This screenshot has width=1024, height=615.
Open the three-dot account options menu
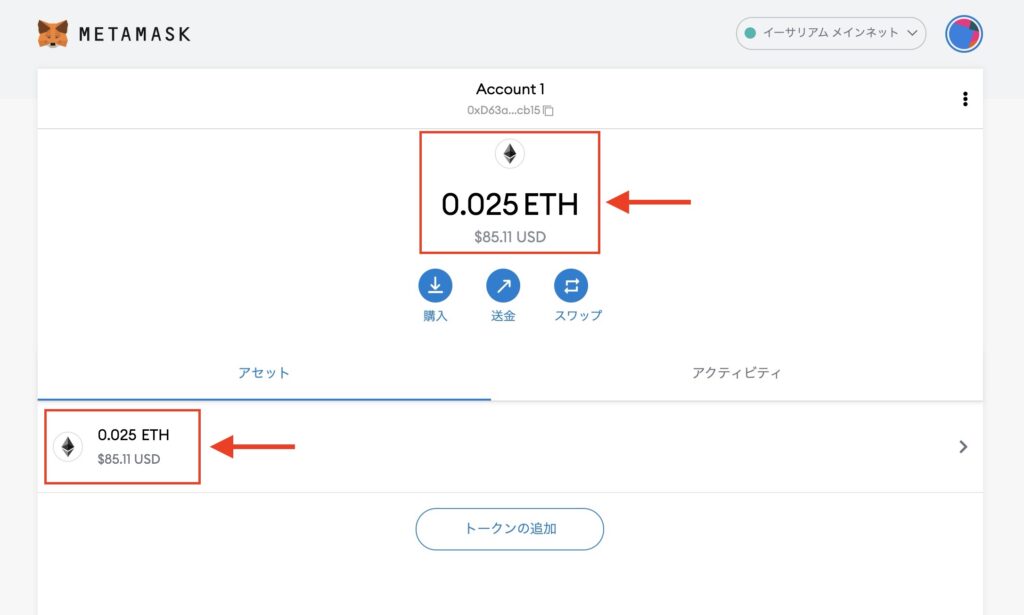point(965,99)
